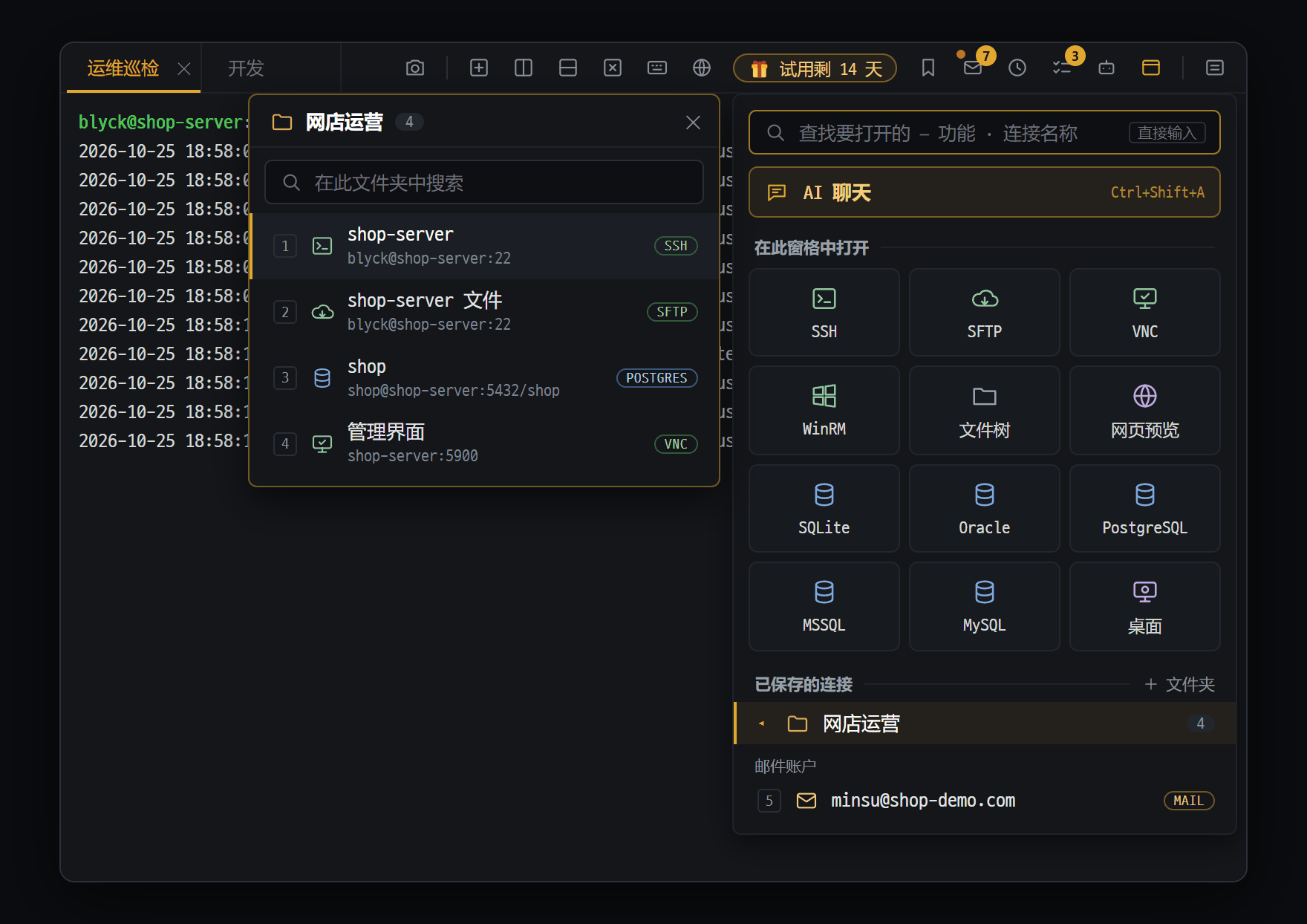Open task checklist with 3 badge
The height and width of the screenshot is (924, 1307).
pyautogui.click(x=1062, y=68)
